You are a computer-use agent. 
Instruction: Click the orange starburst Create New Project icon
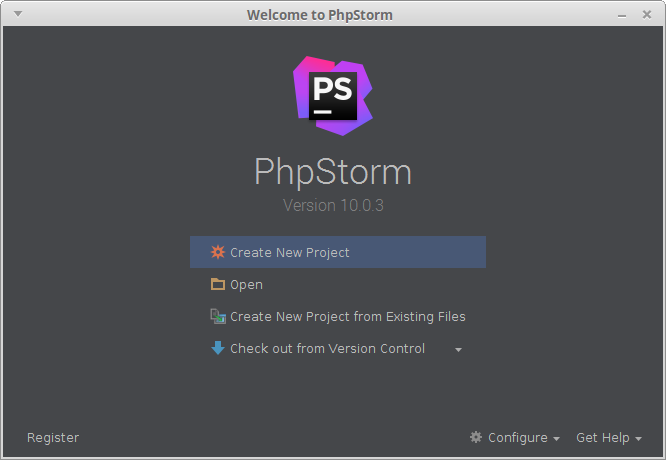218,252
